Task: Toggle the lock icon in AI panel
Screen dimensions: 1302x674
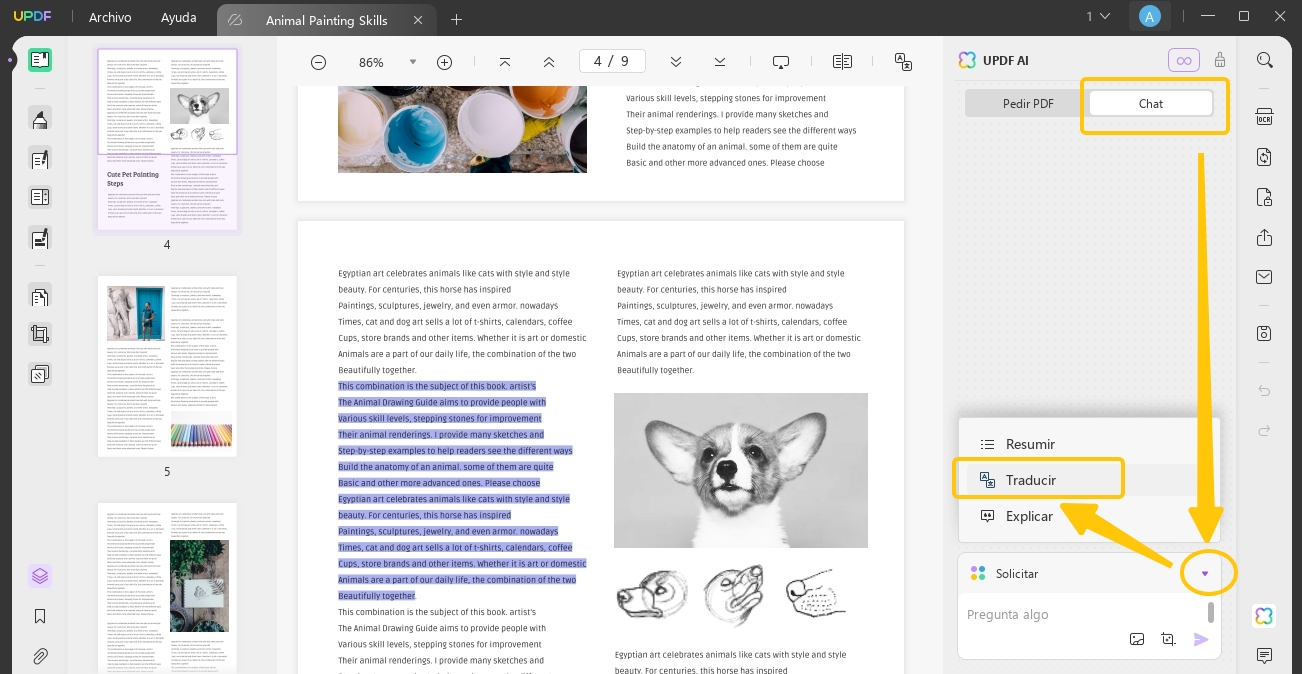Action: click(x=1219, y=60)
